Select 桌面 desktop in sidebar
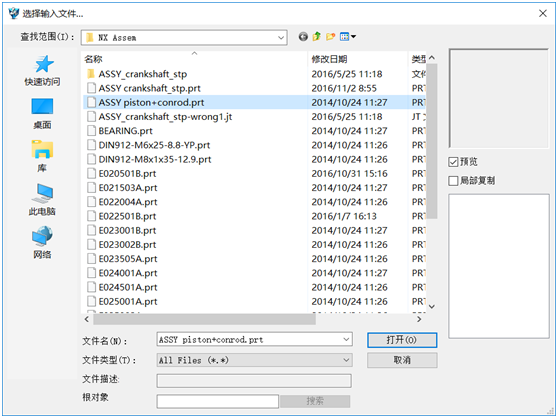Screen dimensions: 558x418 click(x=42, y=114)
